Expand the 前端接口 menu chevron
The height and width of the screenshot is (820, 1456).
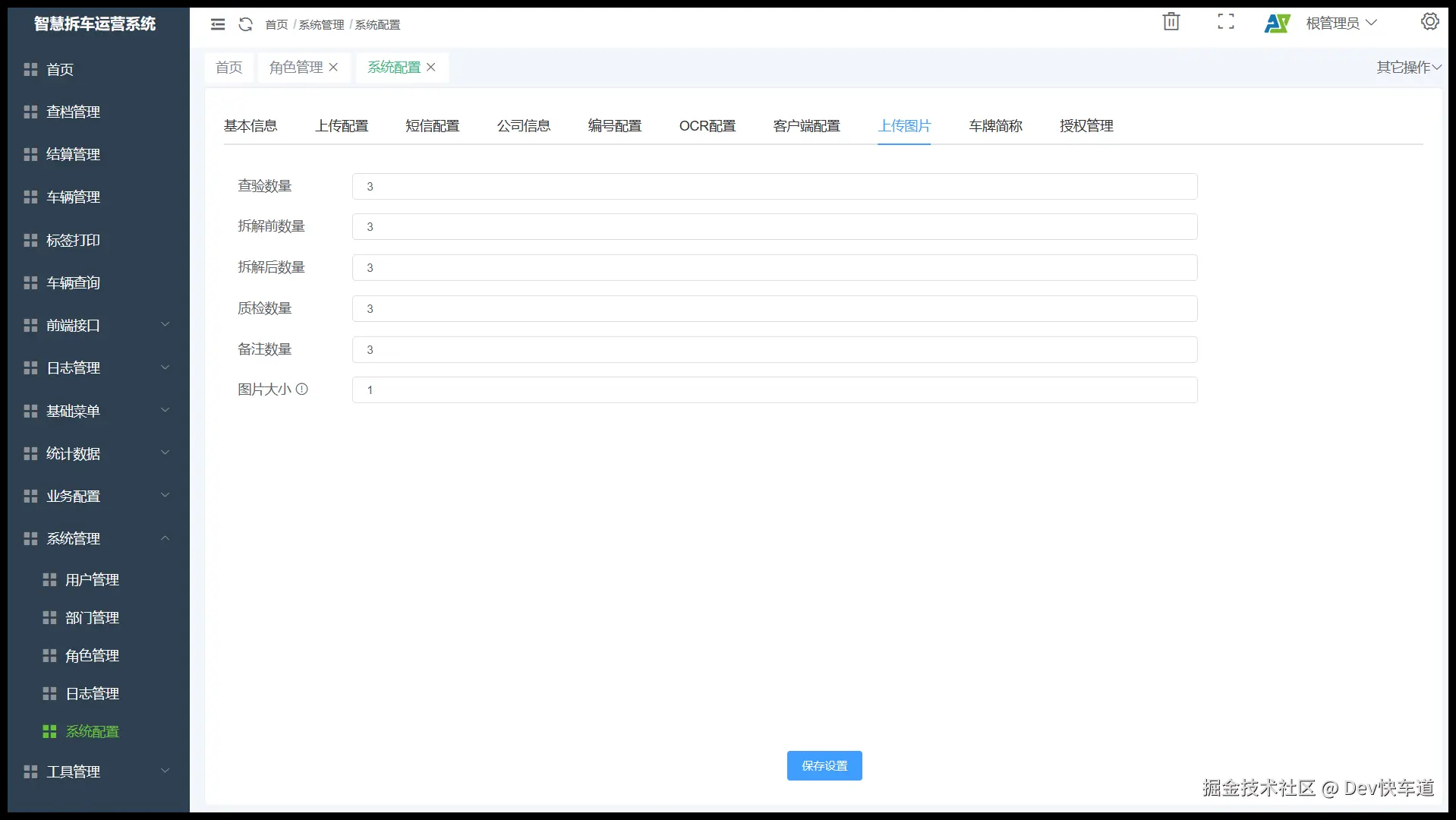click(x=165, y=325)
